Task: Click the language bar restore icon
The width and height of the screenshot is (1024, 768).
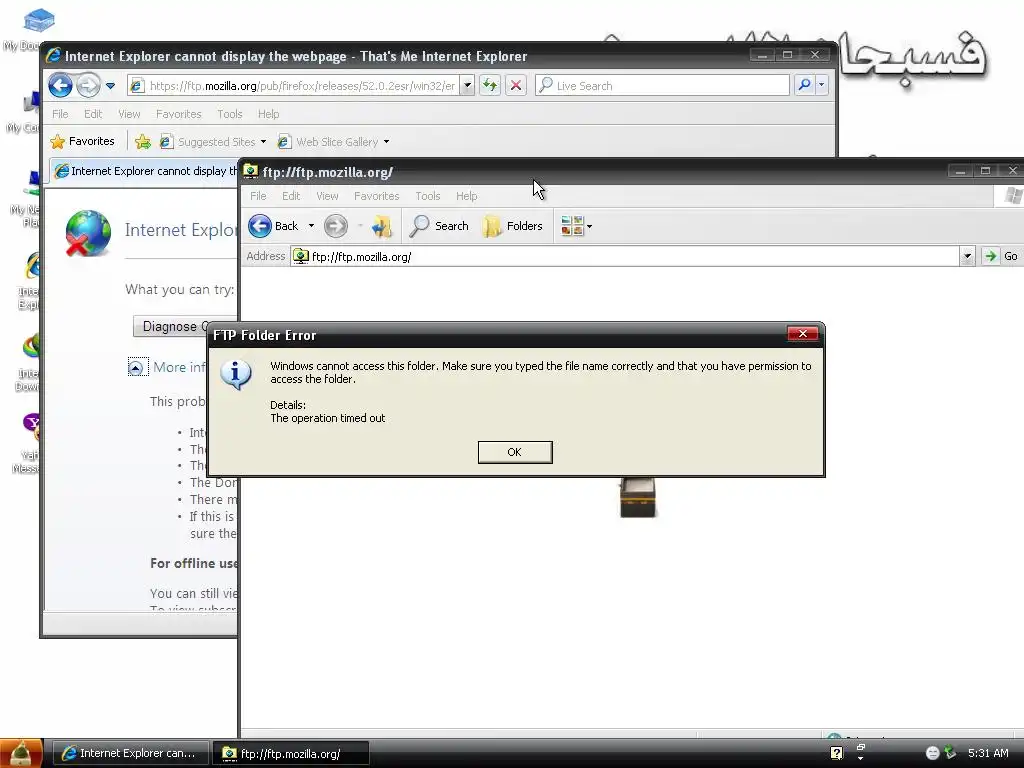Action: (861, 747)
